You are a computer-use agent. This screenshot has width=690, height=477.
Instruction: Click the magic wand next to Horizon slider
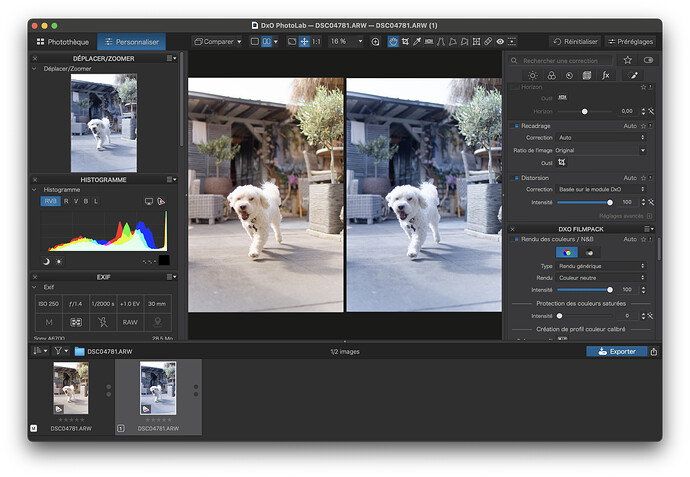coord(651,112)
